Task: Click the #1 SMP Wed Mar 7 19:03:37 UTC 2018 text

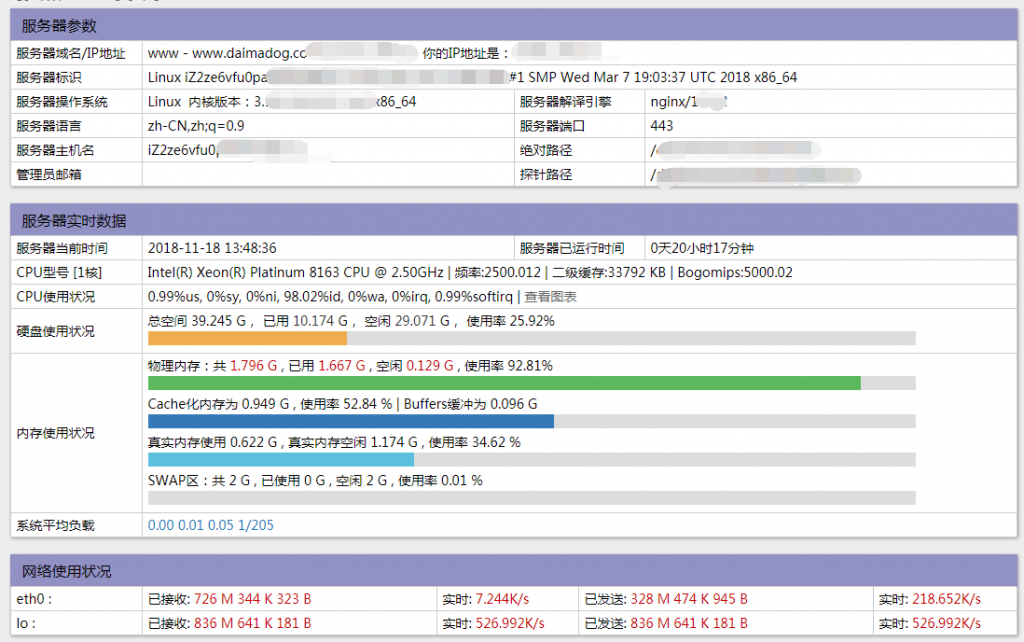Action: tap(653, 77)
